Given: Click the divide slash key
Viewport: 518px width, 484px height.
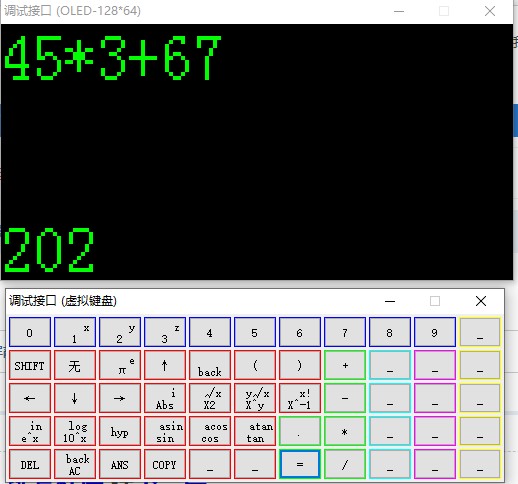Looking at the screenshot, I should tap(345, 464).
